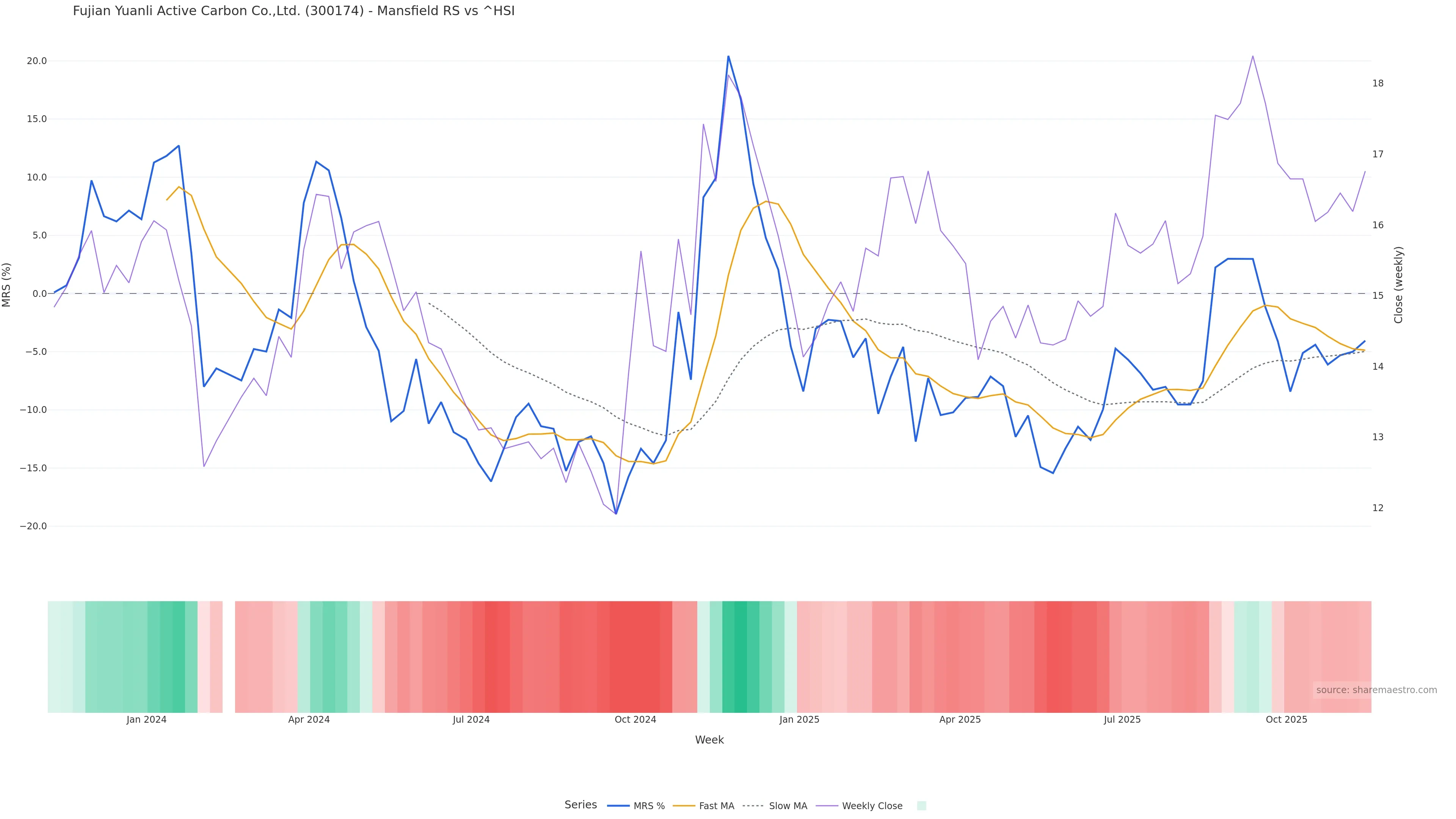Click the Close (weekly) right axis title
This screenshot has width=1456, height=819.
[x=1398, y=284]
